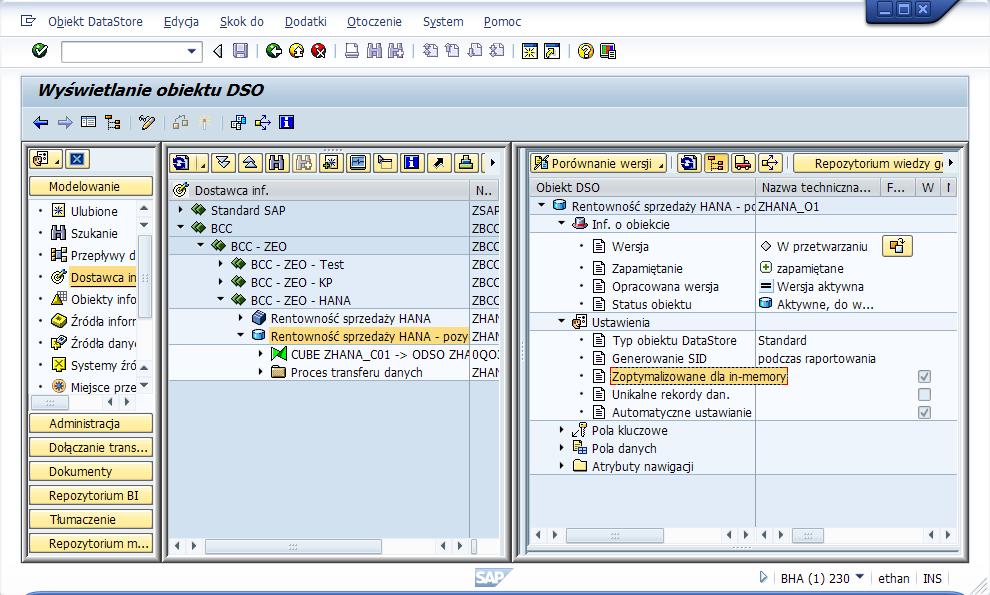This screenshot has height=595, width=990.
Task: Select Ulubione in navigation list
Action: point(94,211)
